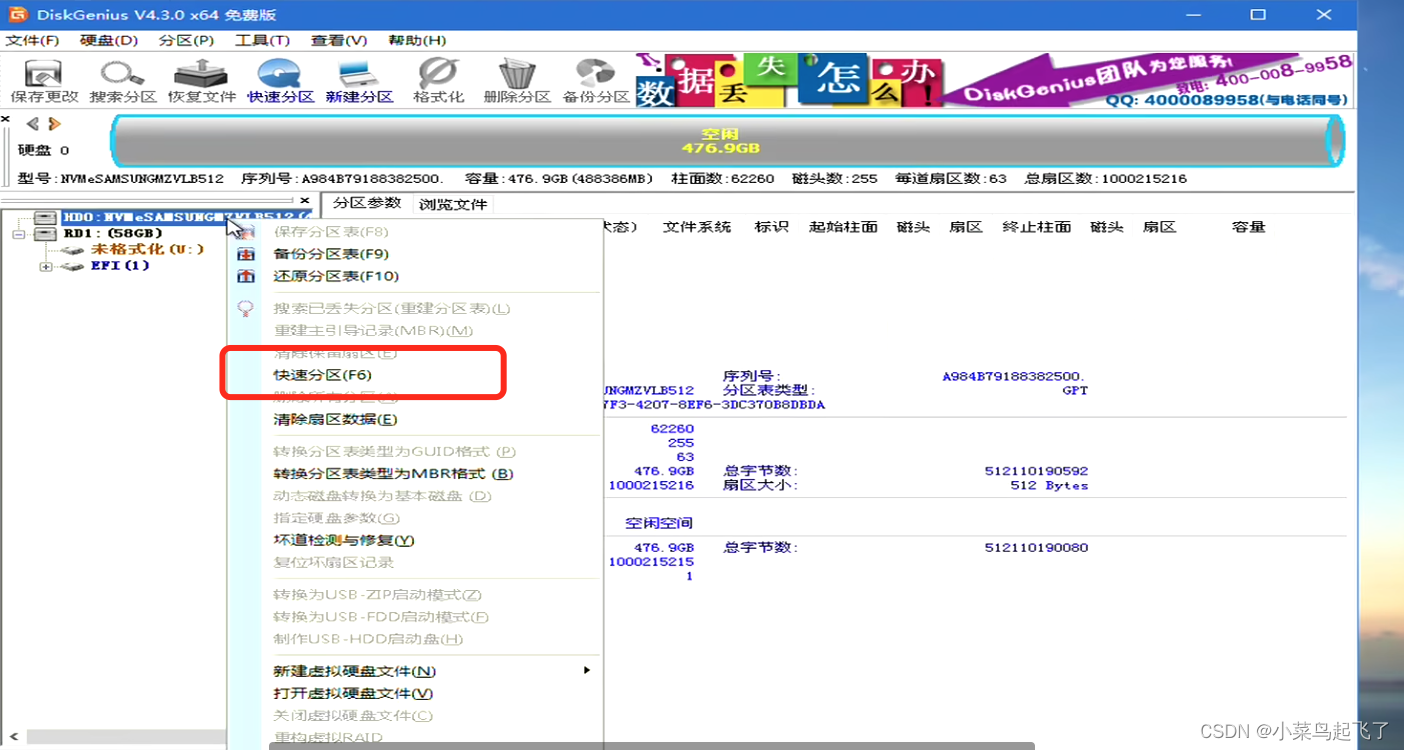Select the RD1:(58GB) tree item

[x=113, y=233]
